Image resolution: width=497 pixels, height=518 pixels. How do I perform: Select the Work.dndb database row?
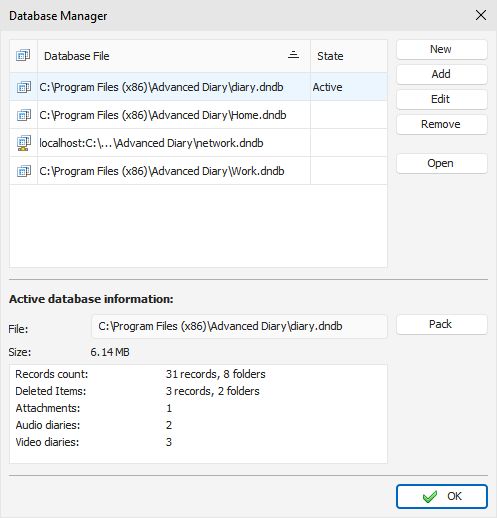[x=198, y=171]
